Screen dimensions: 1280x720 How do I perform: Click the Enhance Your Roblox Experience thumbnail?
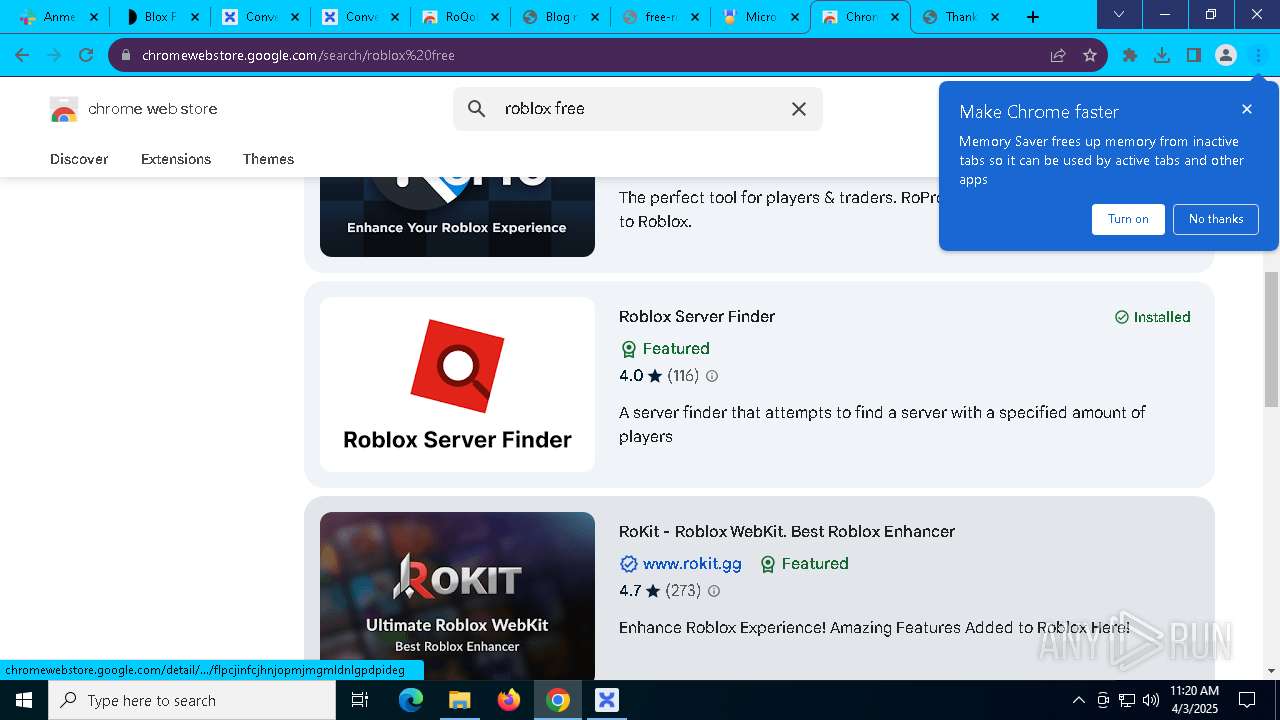pyautogui.click(x=457, y=216)
